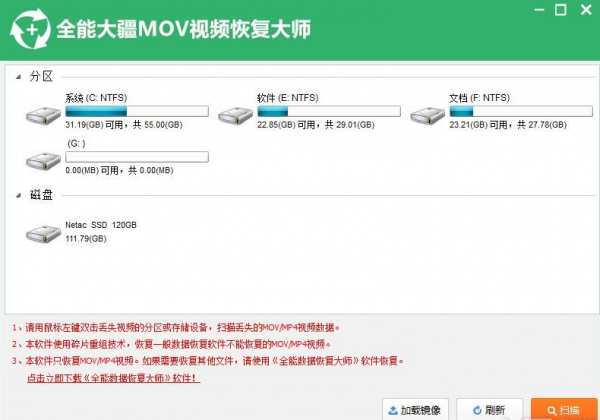
Task: Close the recovery window
Action: tap(586, 10)
